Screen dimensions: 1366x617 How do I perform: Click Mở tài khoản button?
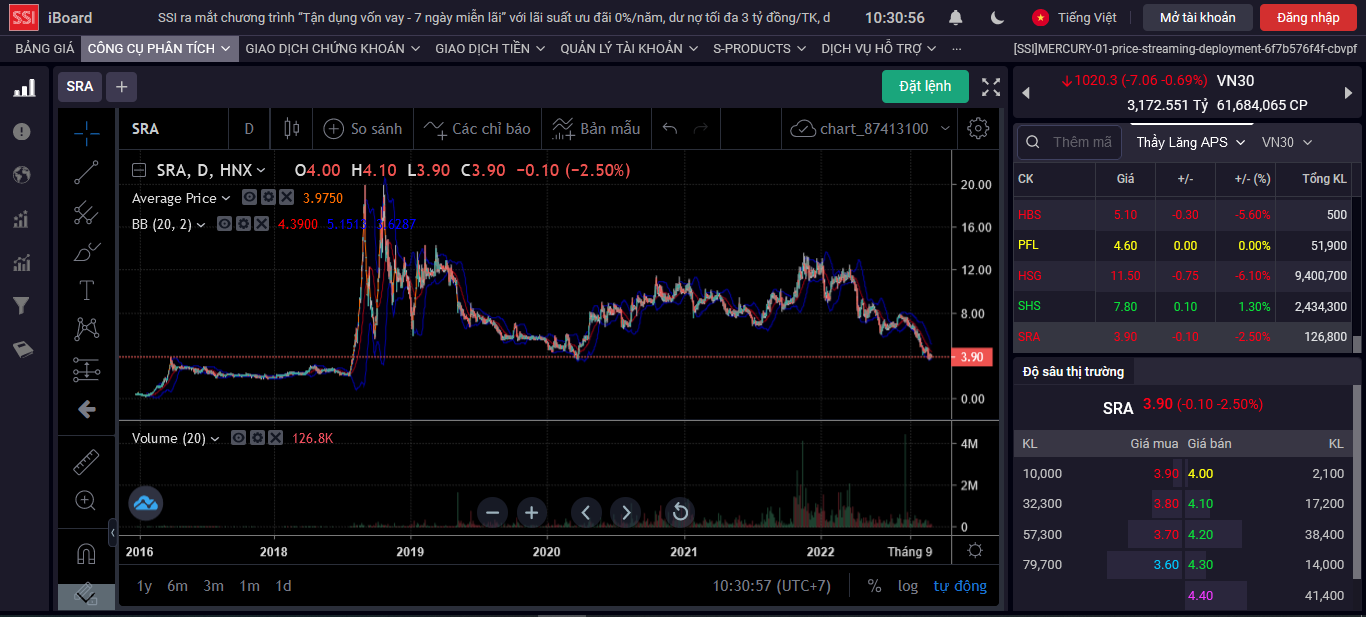(x=1197, y=17)
